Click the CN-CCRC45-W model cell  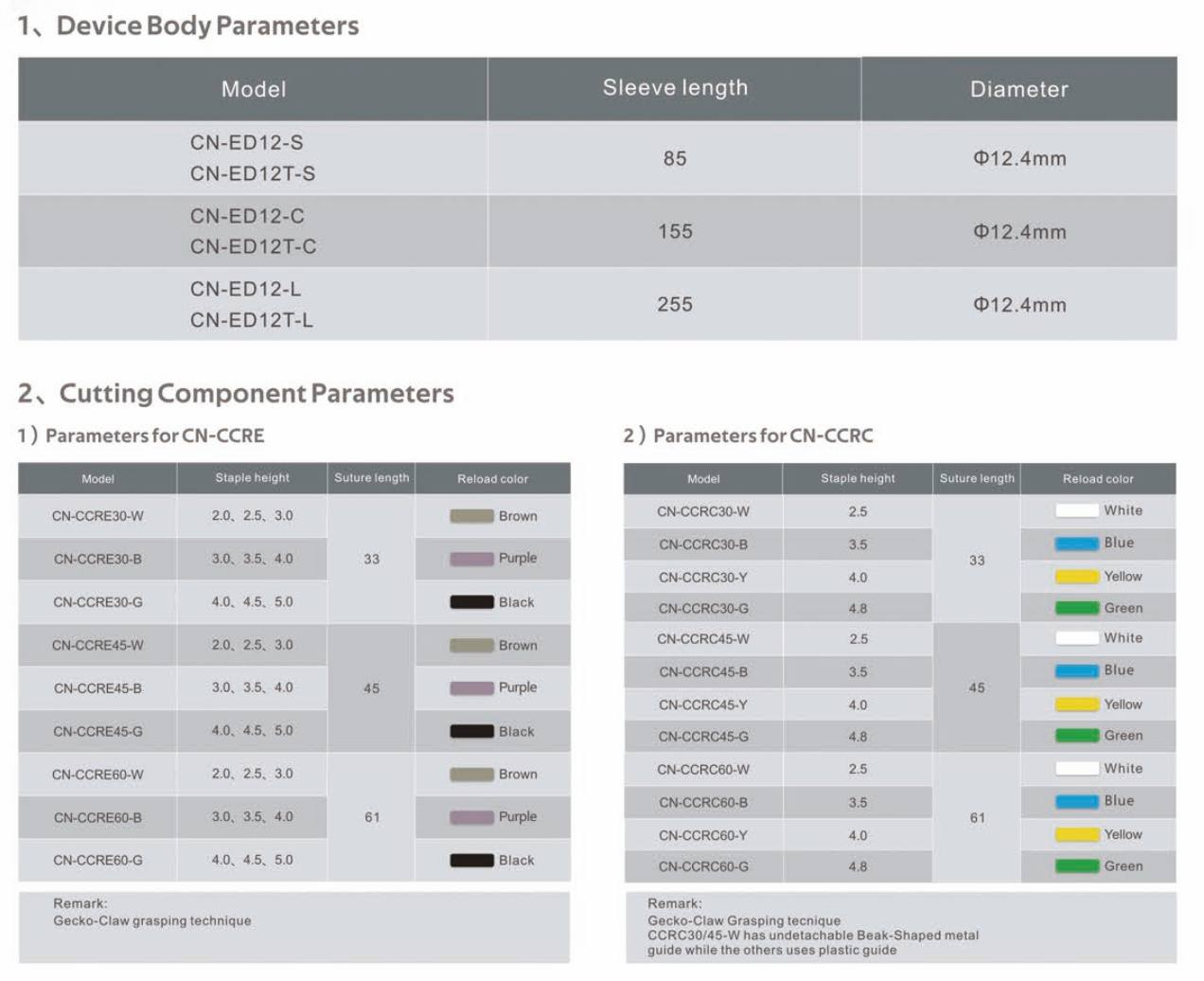(x=702, y=639)
